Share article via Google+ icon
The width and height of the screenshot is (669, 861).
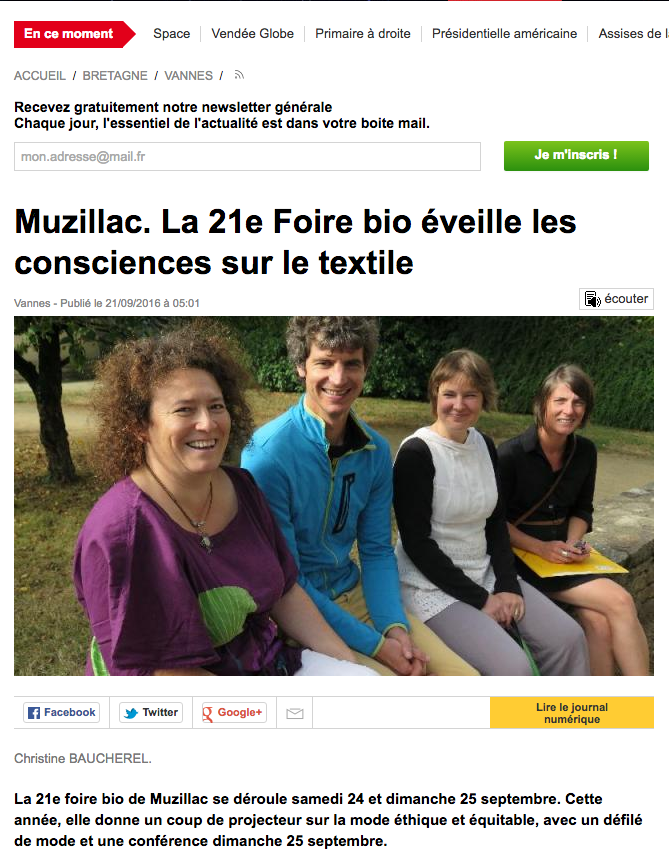click(x=208, y=713)
